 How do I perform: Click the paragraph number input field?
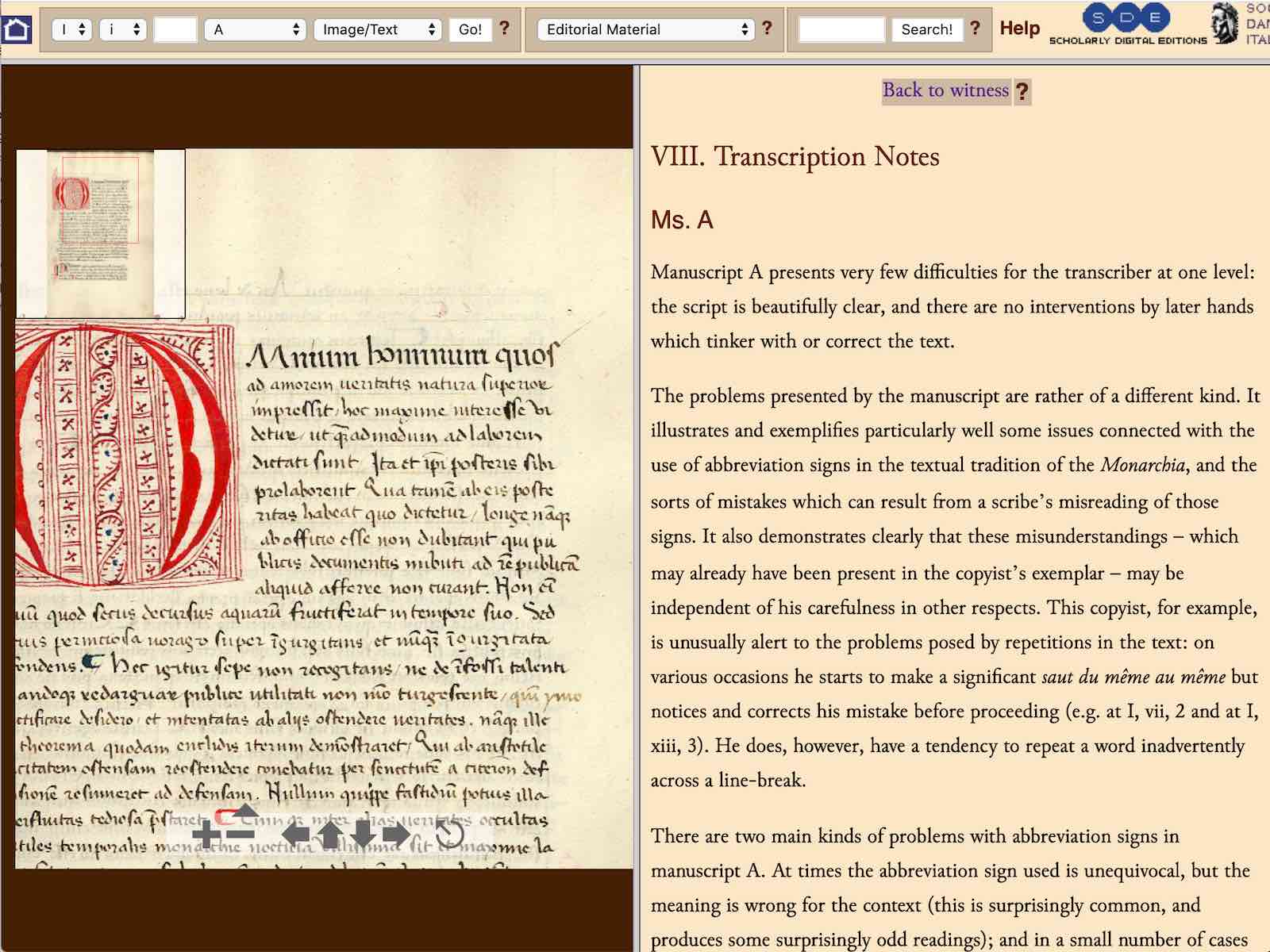175,29
